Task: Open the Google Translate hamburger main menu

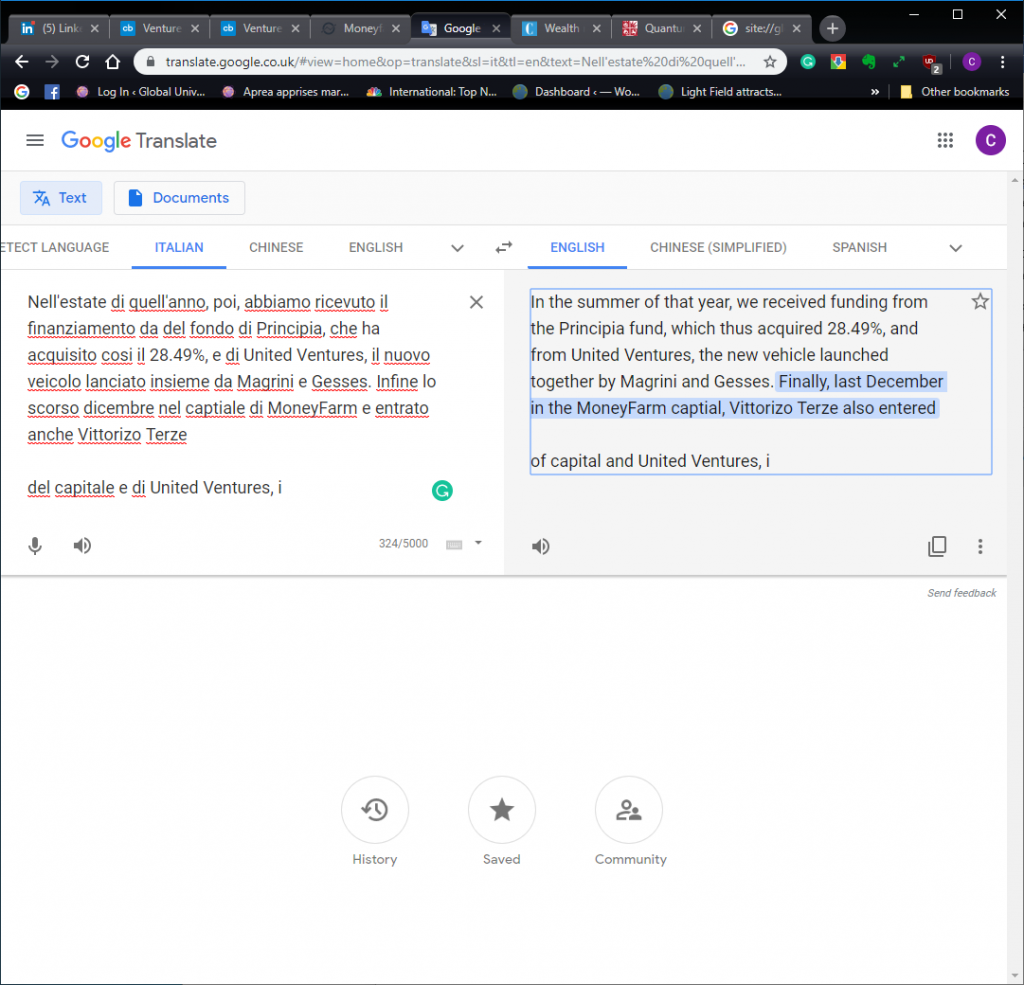Action: click(x=35, y=141)
